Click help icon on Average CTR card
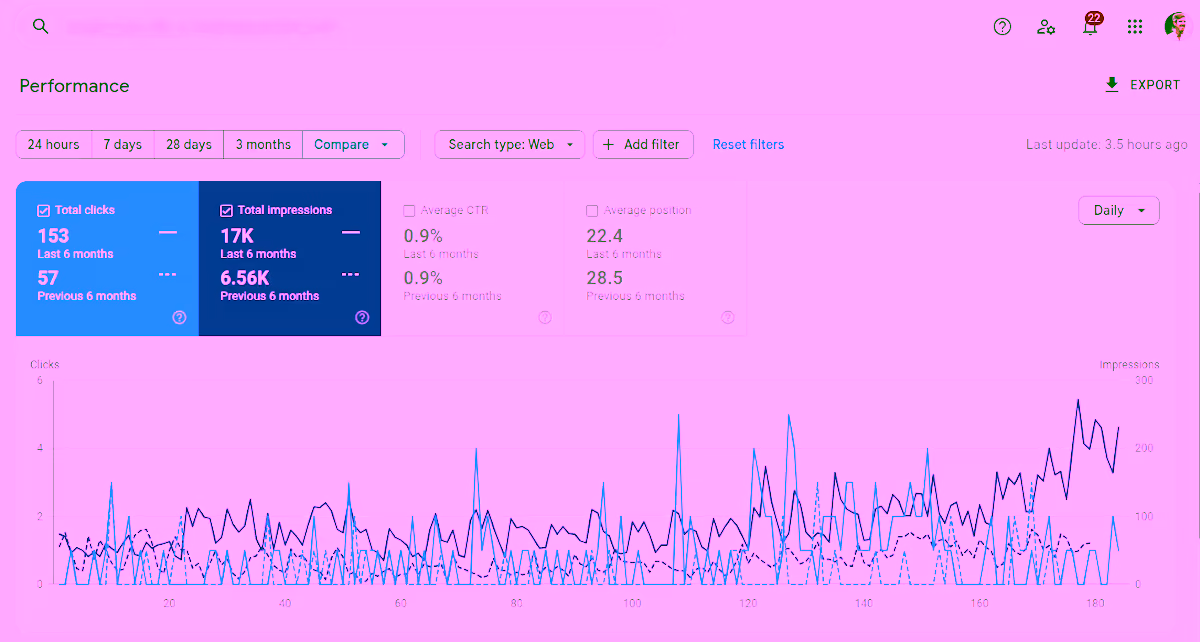Viewport: 1200px width, 642px height. click(545, 317)
